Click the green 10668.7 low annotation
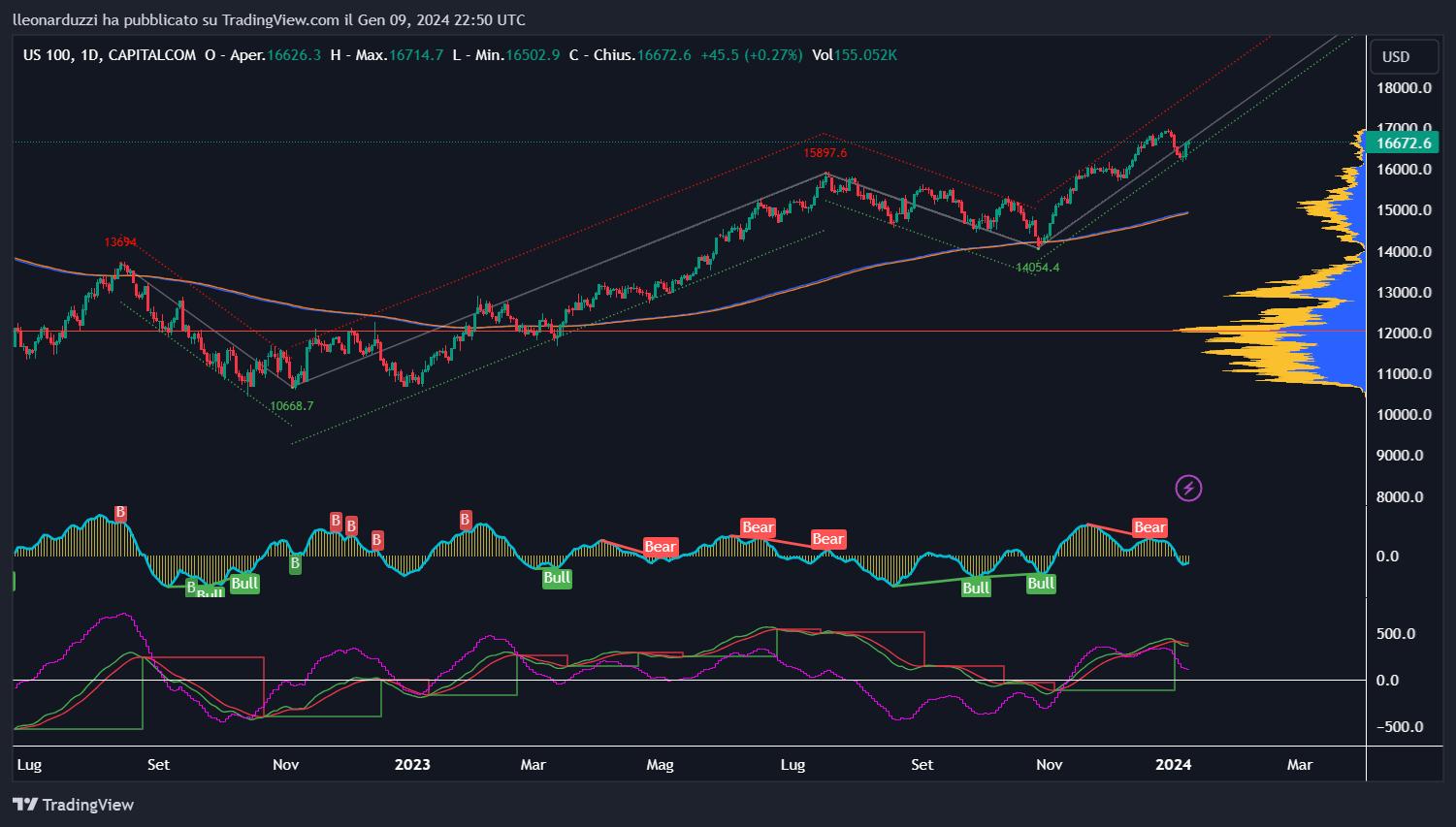1456x827 pixels. 292,406
